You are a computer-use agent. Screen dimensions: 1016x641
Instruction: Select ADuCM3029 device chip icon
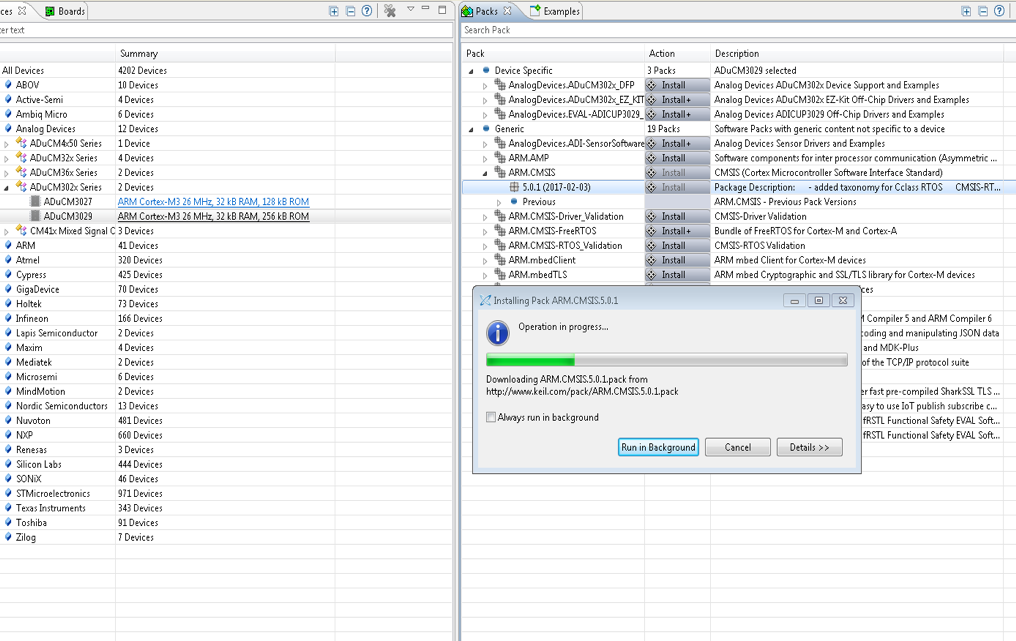pyautogui.click(x=36, y=216)
